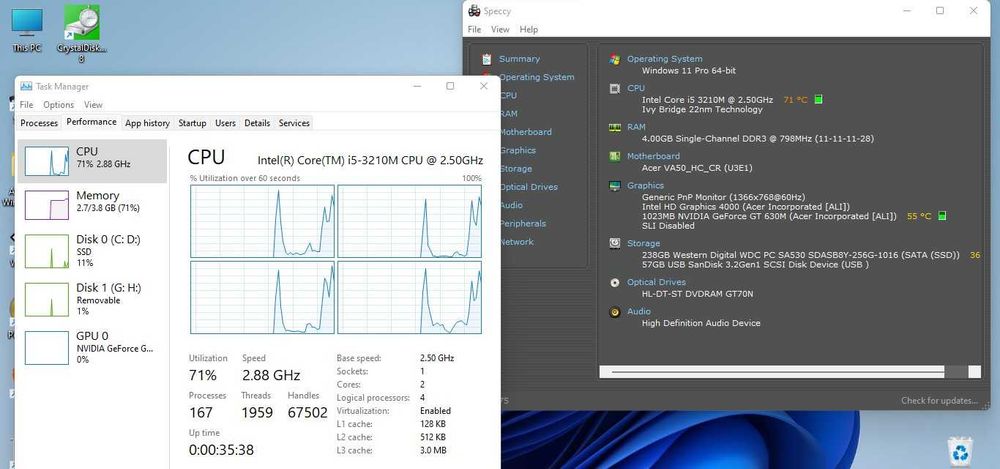Click the Speccy title bar app icon
Screen dimensions: 1000x469
click(x=474, y=10)
